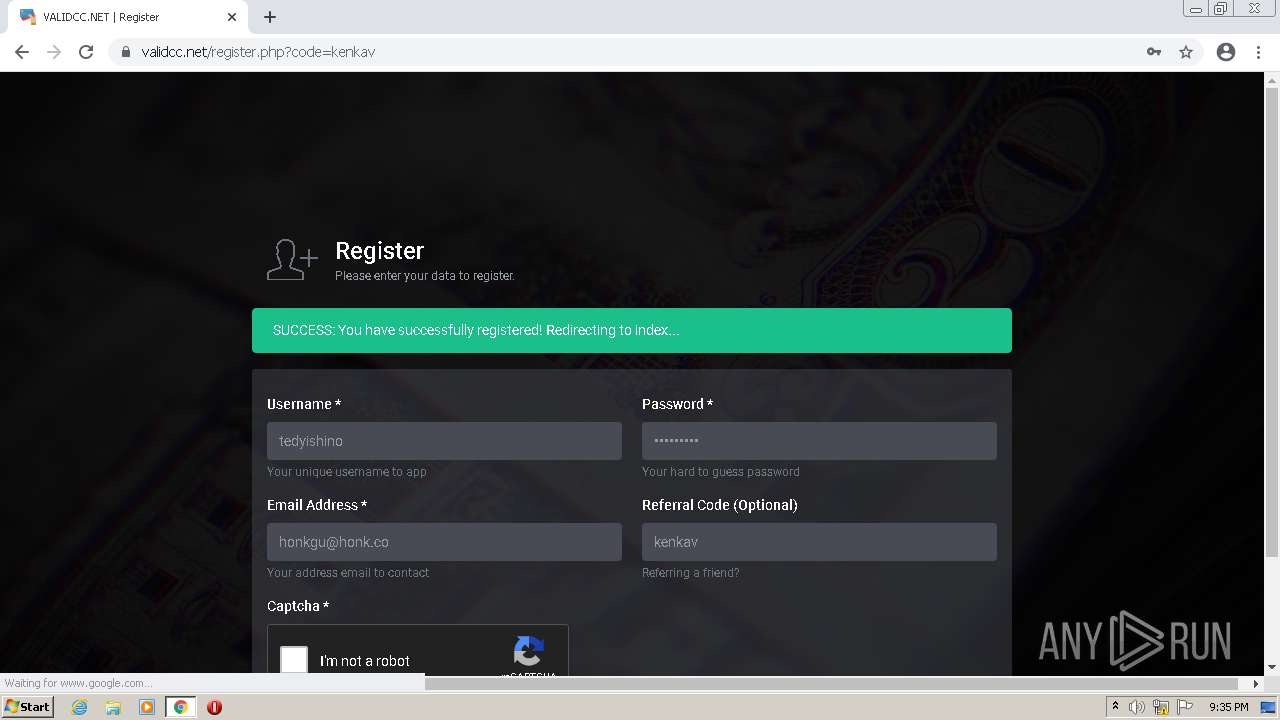1280x720 pixels.
Task: Open the Windows Start button
Action: click(27, 707)
